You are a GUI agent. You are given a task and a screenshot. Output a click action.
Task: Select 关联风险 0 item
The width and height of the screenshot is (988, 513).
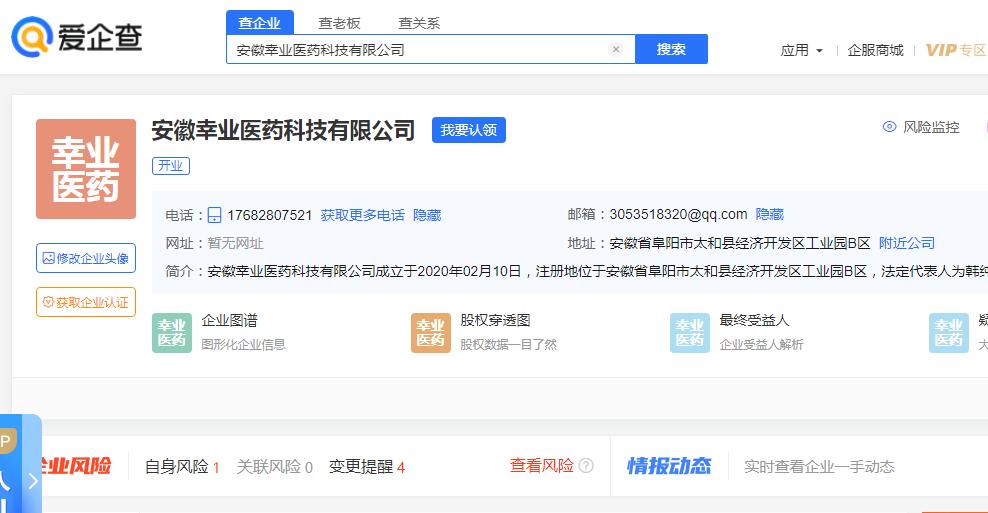[x=275, y=467]
